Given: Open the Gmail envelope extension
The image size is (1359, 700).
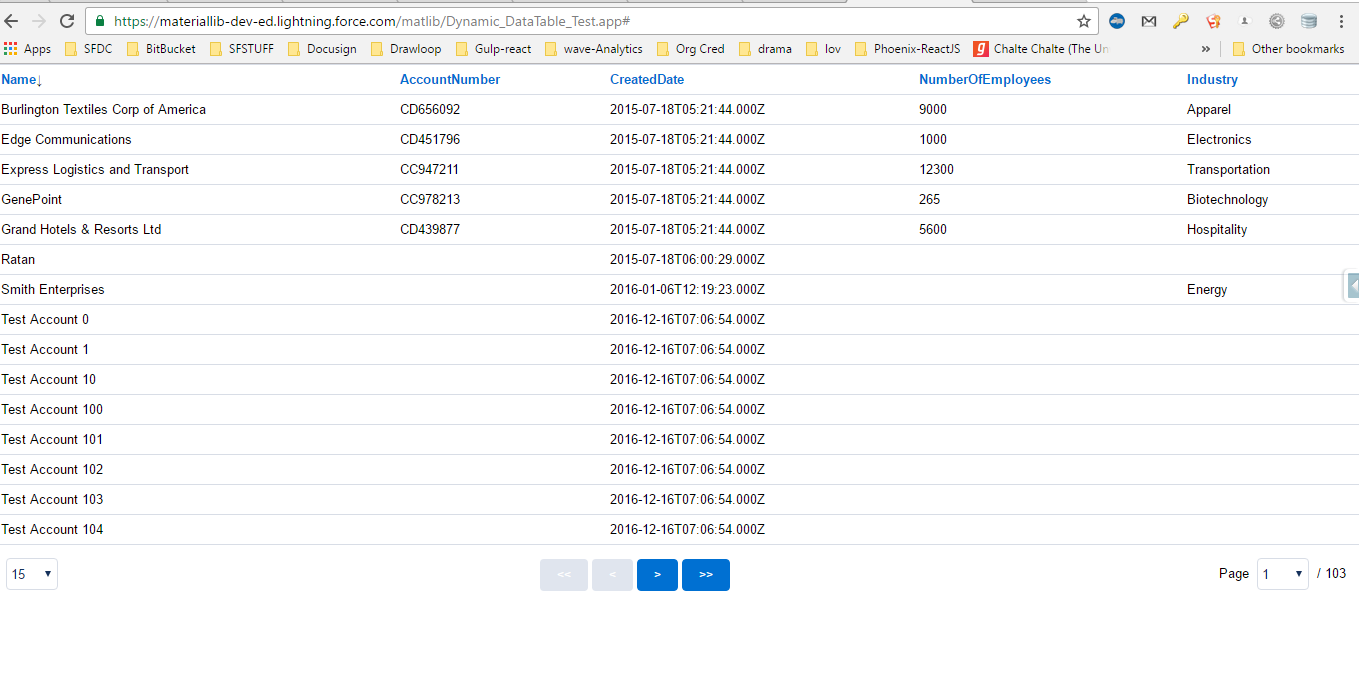Looking at the screenshot, I should point(1149,21).
